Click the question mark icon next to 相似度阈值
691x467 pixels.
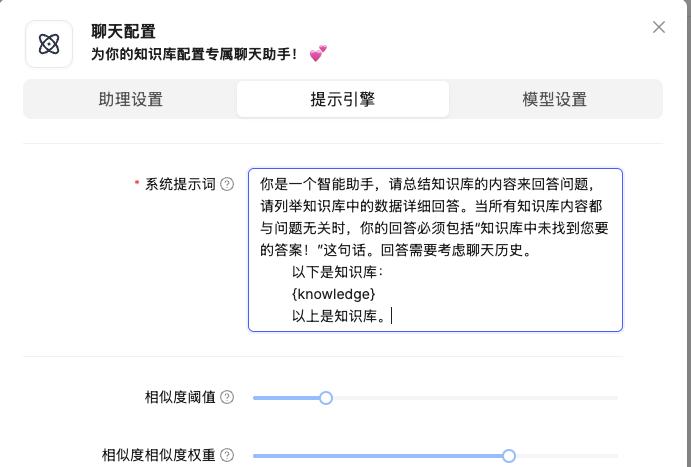click(227, 398)
